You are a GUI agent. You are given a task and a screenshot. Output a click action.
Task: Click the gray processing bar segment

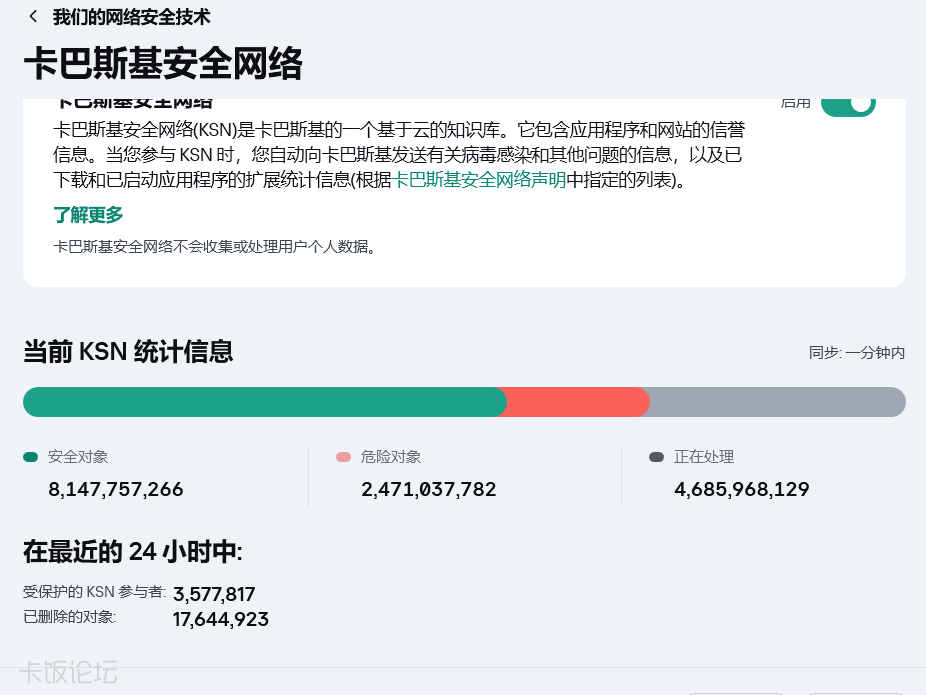click(x=777, y=402)
